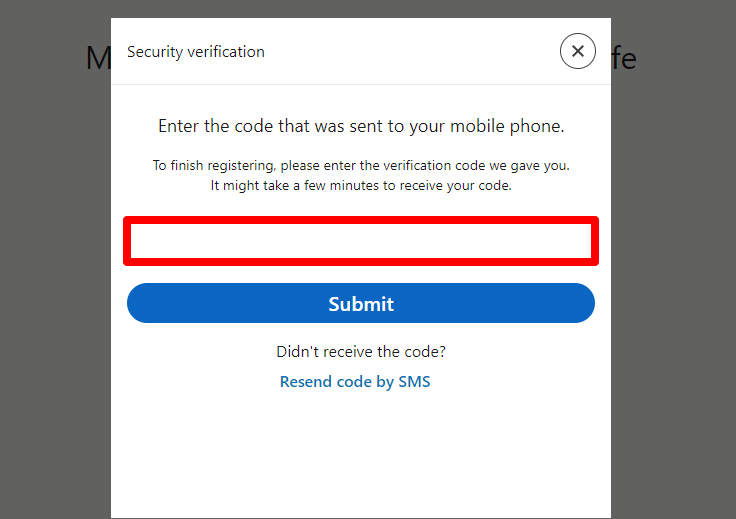Click the 'It might take a few minutes' line
The height and width of the screenshot is (519, 736).
tap(360, 185)
